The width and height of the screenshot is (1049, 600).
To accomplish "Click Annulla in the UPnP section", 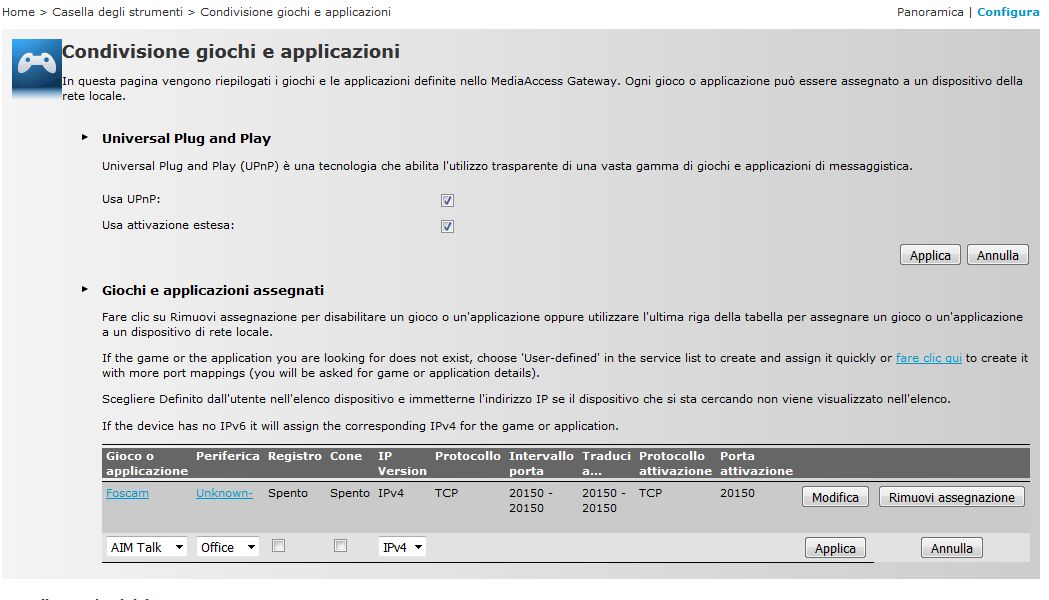I will pos(997,256).
